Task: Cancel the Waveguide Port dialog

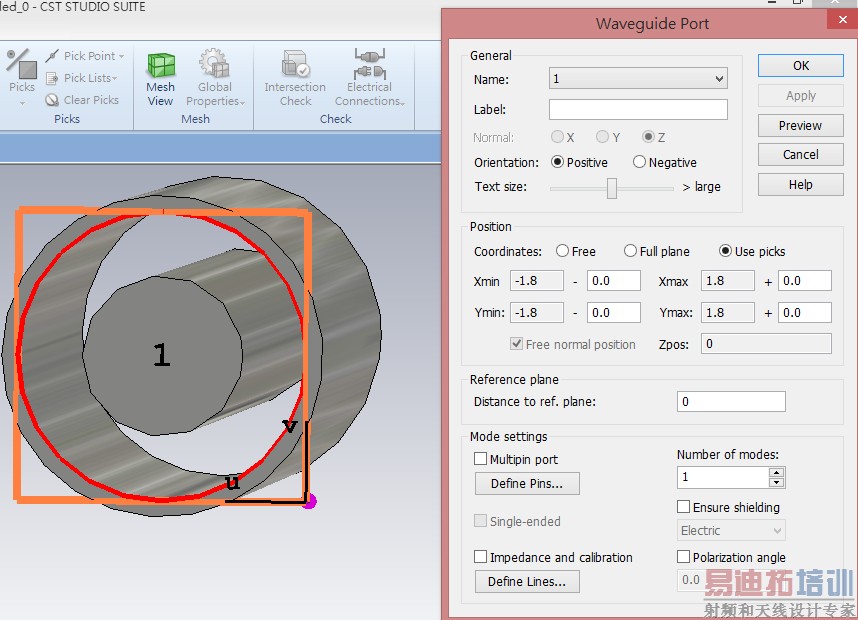Action: click(x=801, y=155)
